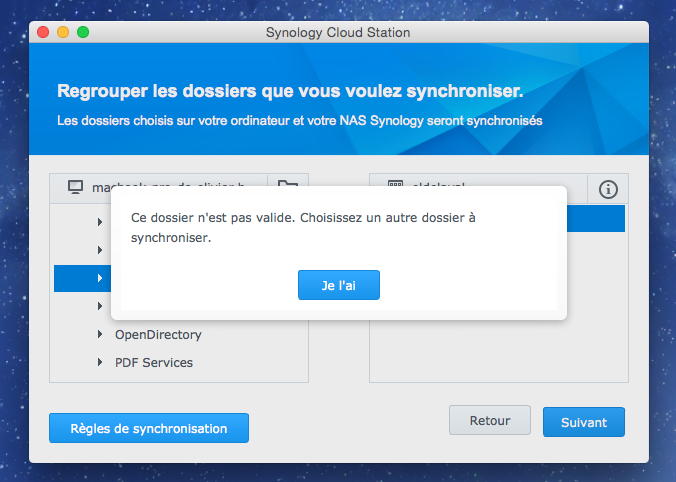This screenshot has height=482, width=676.
Task: Click the "Regrouper les dossiers" heading text
Action: click(x=290, y=91)
